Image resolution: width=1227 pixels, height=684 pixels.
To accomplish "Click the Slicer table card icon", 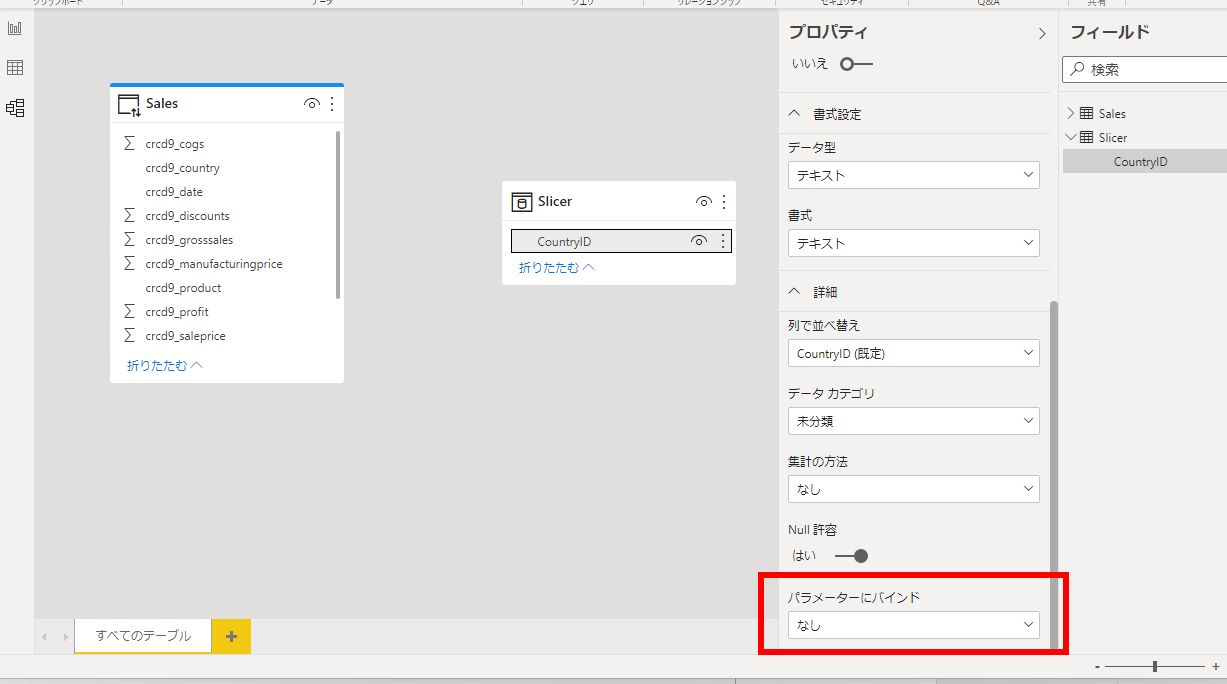I will [520, 202].
